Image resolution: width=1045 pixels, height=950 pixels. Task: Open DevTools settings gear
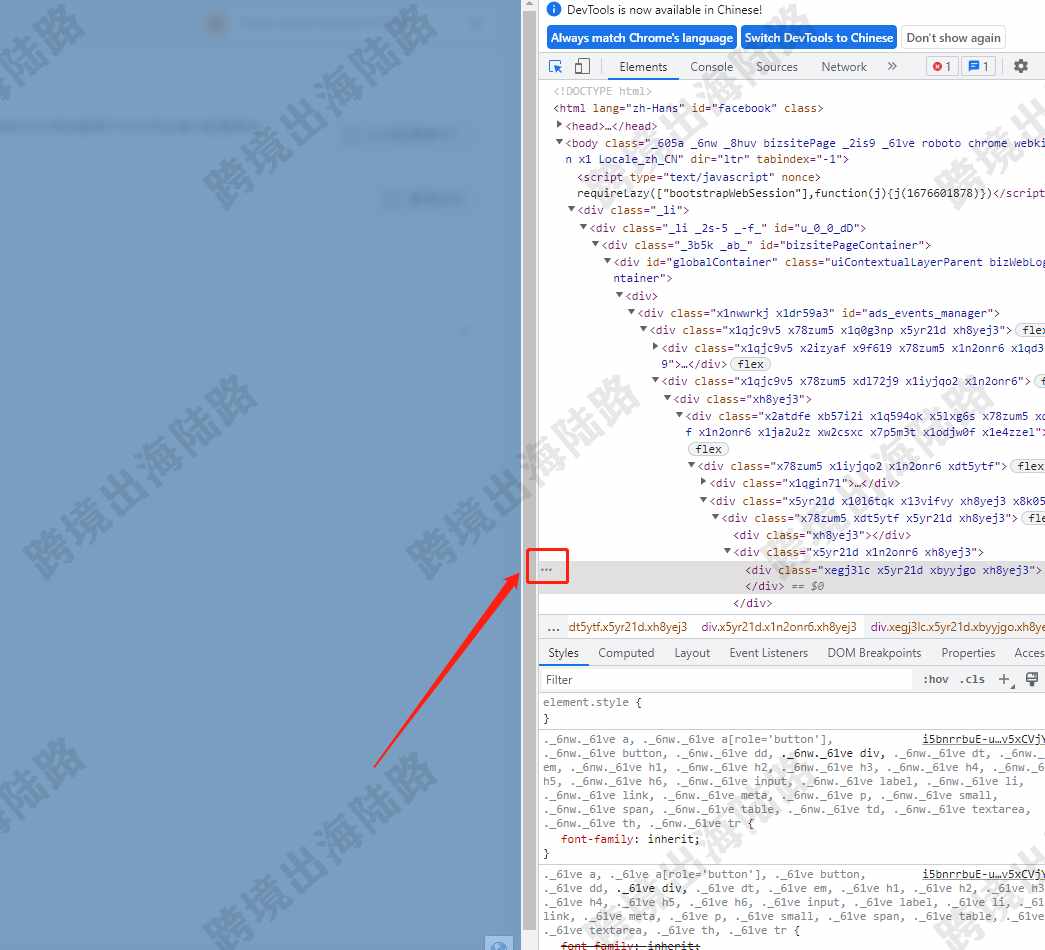(1020, 66)
